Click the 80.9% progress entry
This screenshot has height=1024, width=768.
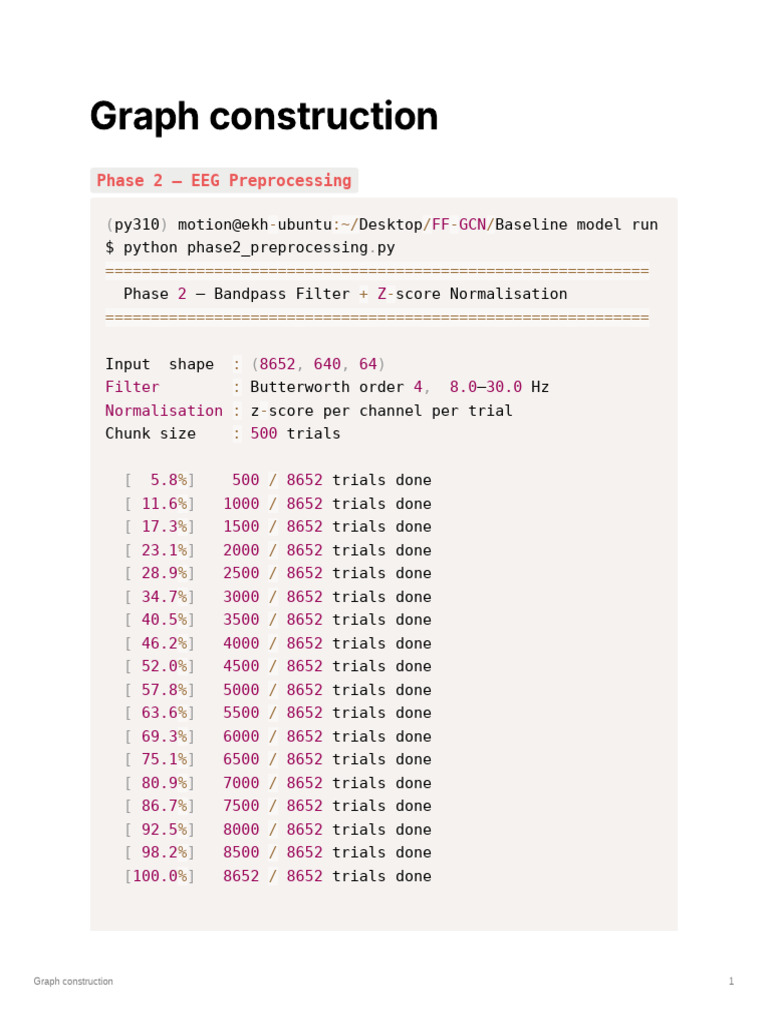pyautogui.click(x=159, y=782)
